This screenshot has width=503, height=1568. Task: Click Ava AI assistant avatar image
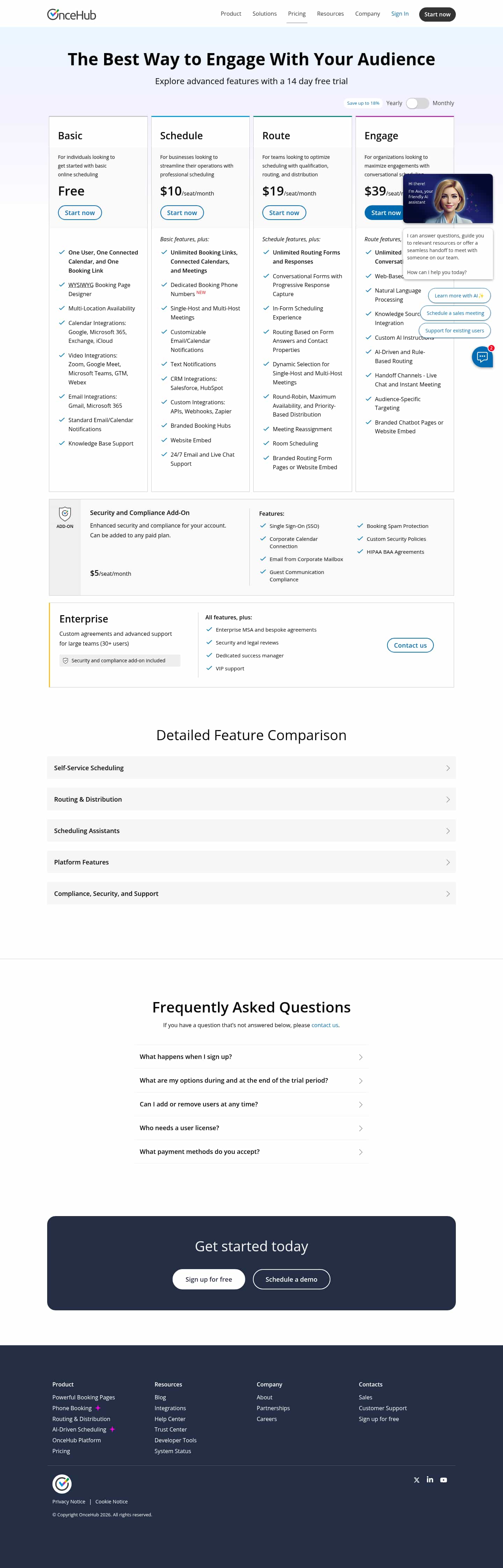pyautogui.click(x=447, y=198)
